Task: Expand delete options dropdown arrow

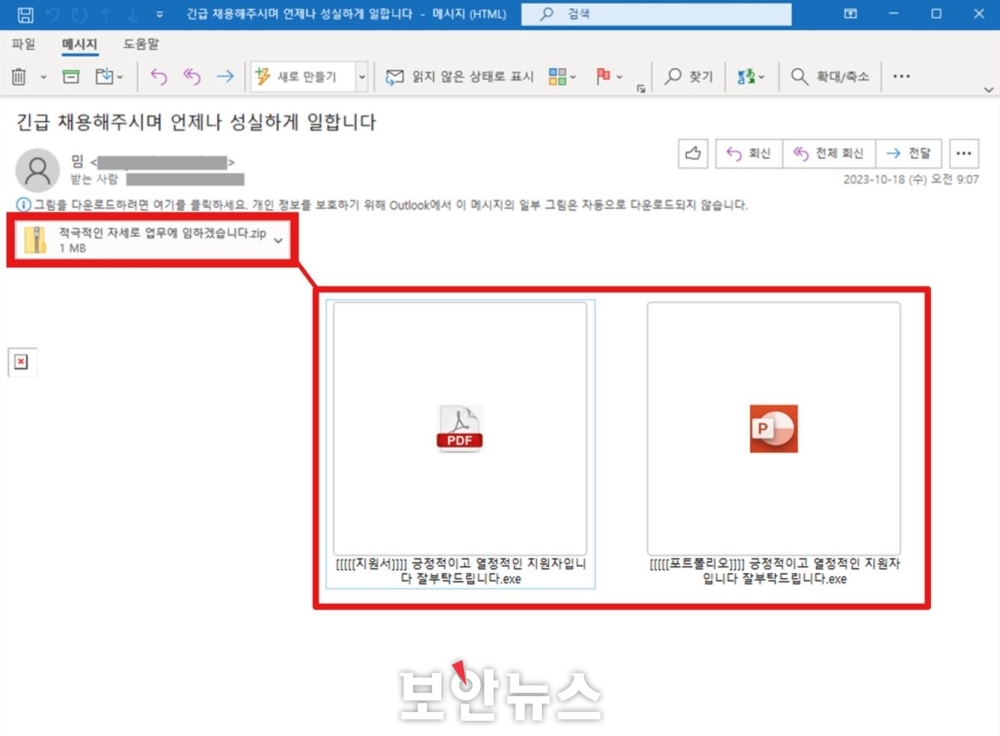Action: pyautogui.click(x=43, y=77)
